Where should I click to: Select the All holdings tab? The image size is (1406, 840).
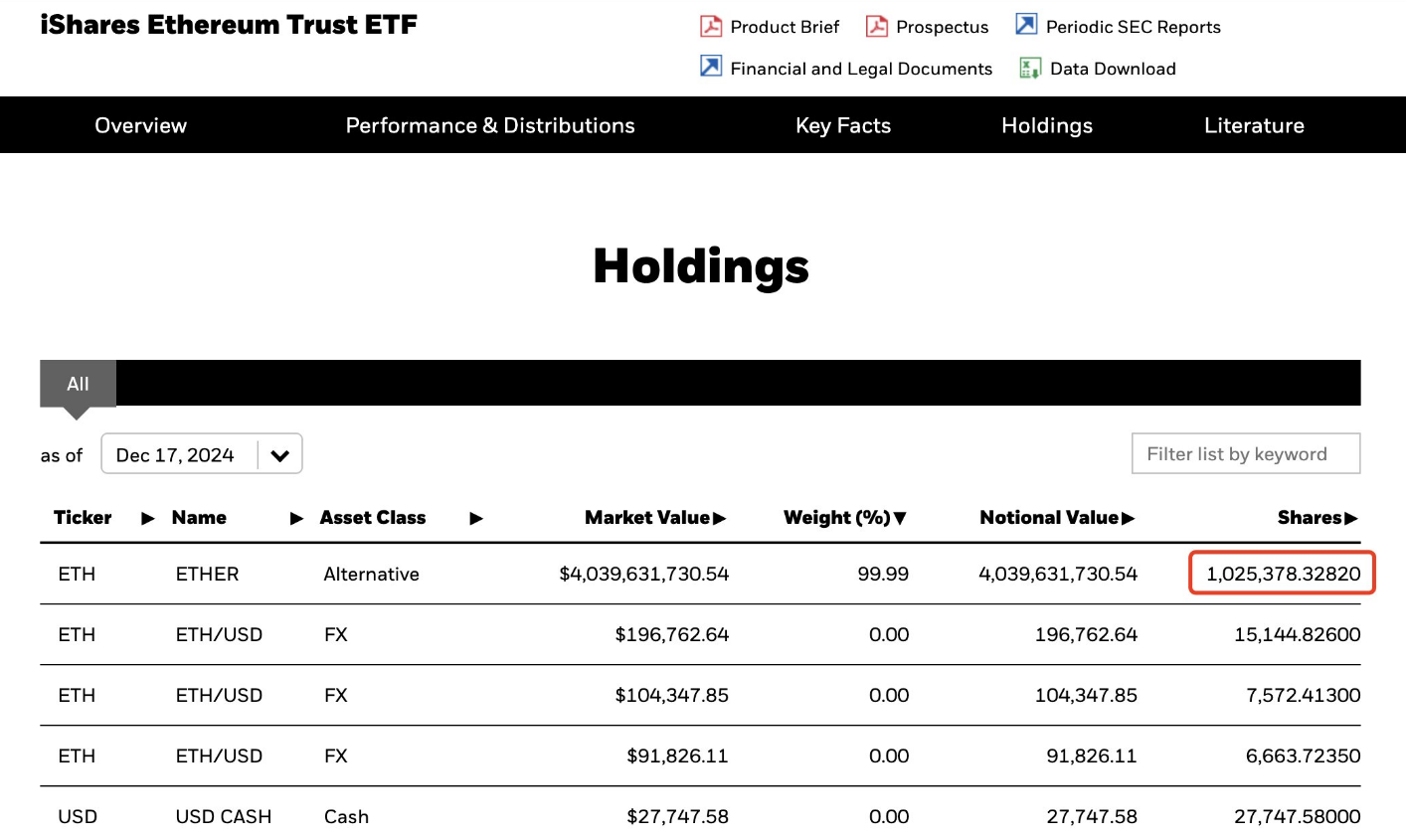click(78, 384)
